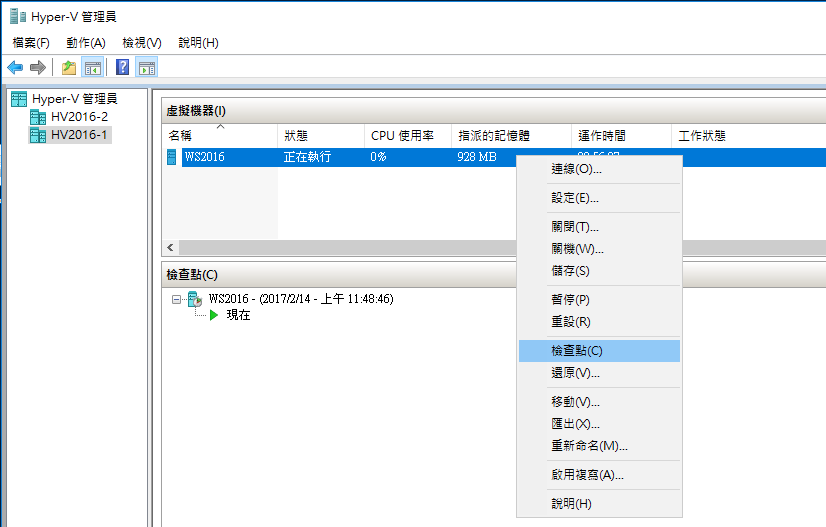Choose 暫停(P) from the context menu
The image size is (826, 527).
(599, 300)
